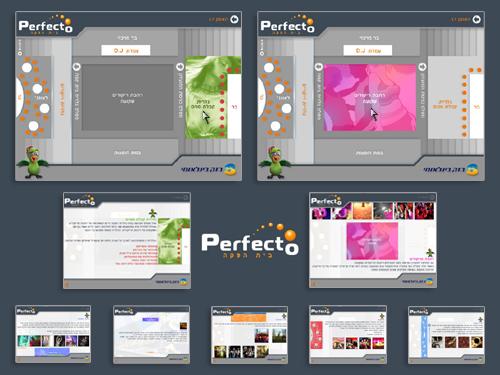Click the back arrow in the green-garden screen
The image size is (500, 375).
point(235,20)
